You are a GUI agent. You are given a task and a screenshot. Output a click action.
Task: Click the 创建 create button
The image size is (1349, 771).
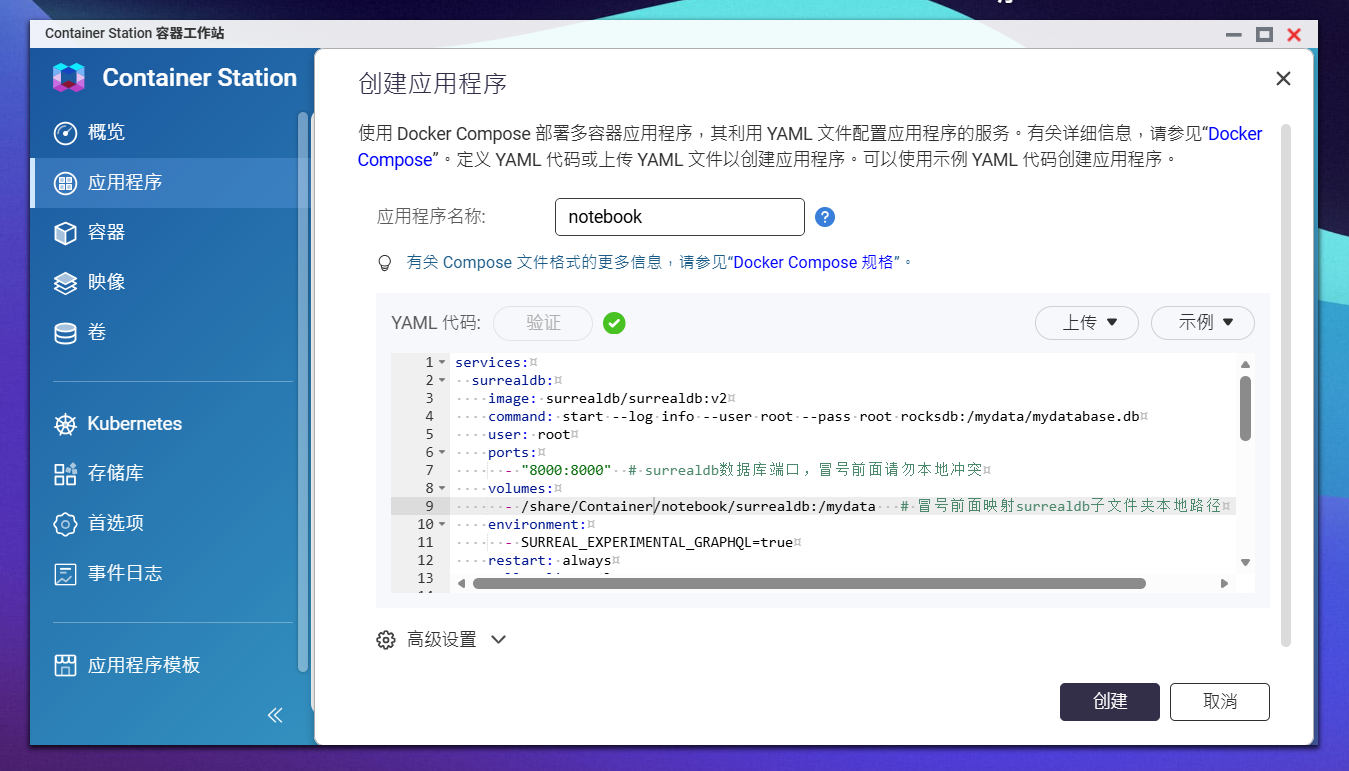[1110, 702]
